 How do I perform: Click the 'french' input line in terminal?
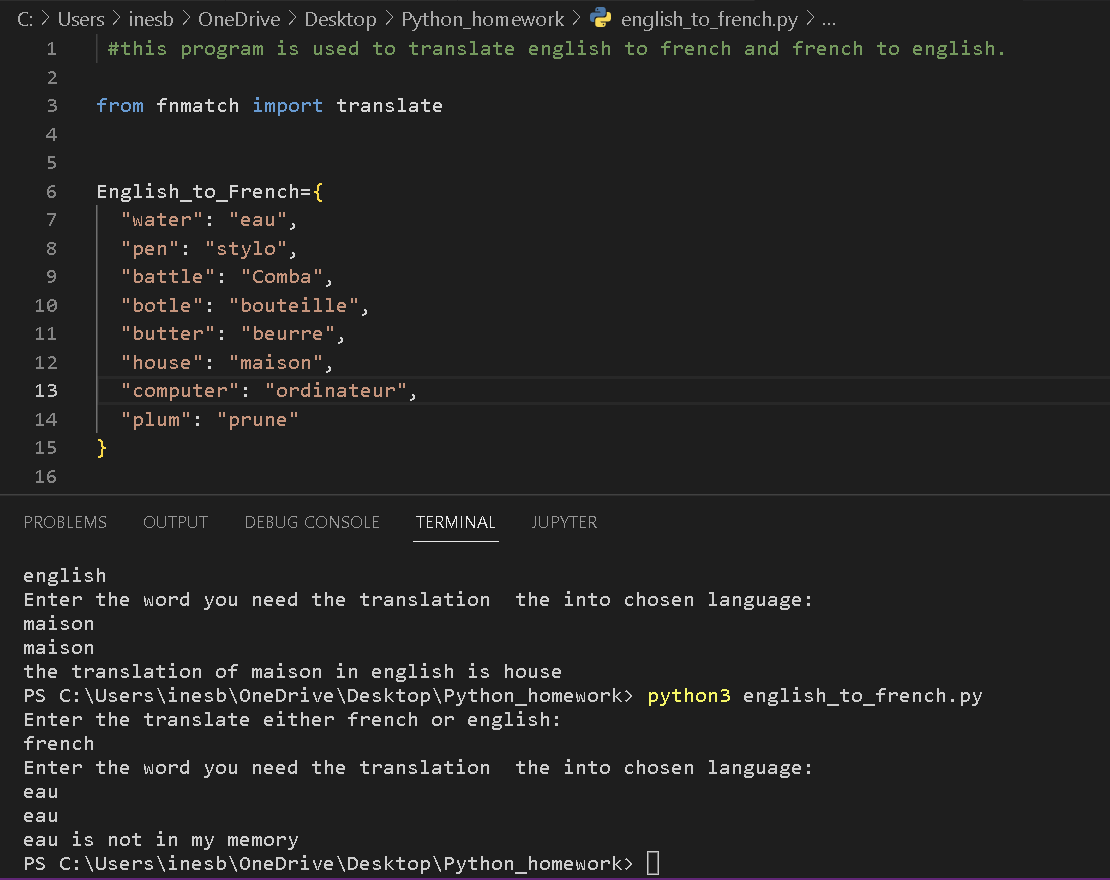tap(59, 744)
